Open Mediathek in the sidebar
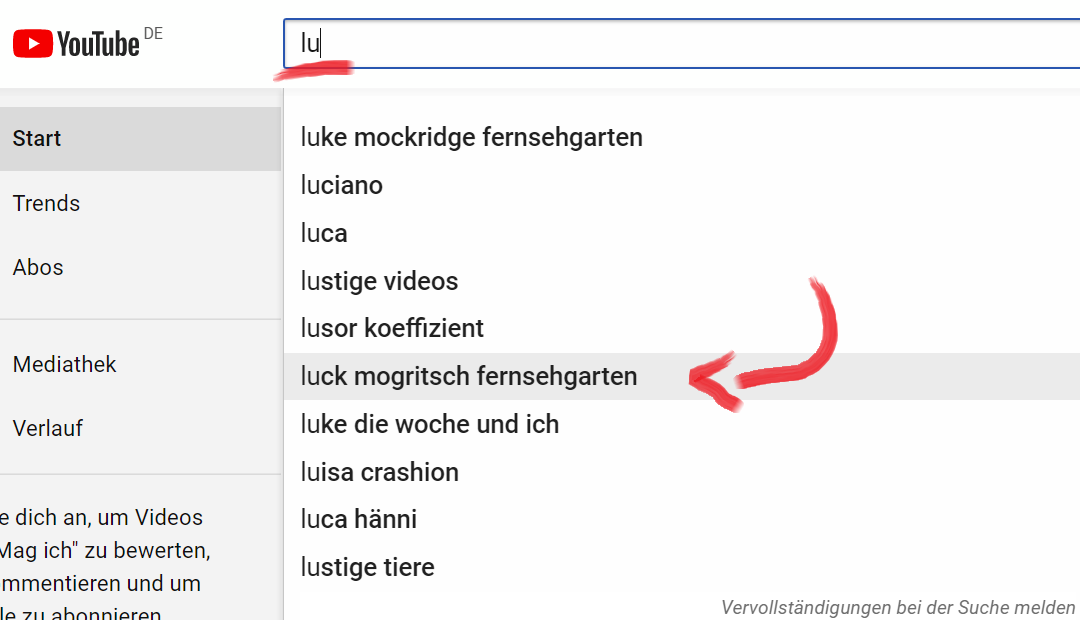This screenshot has width=1080, height=620. [x=64, y=364]
